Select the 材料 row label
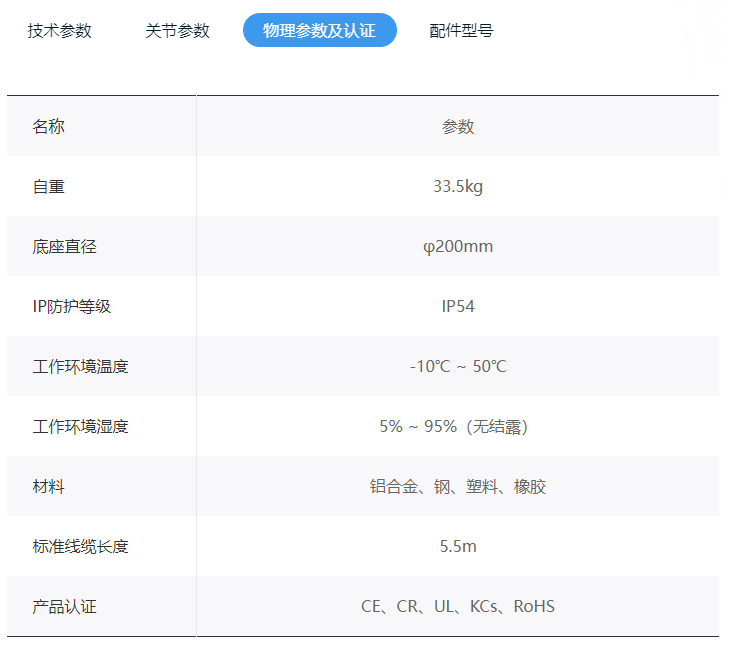This screenshot has height=658, width=730. click(48, 487)
